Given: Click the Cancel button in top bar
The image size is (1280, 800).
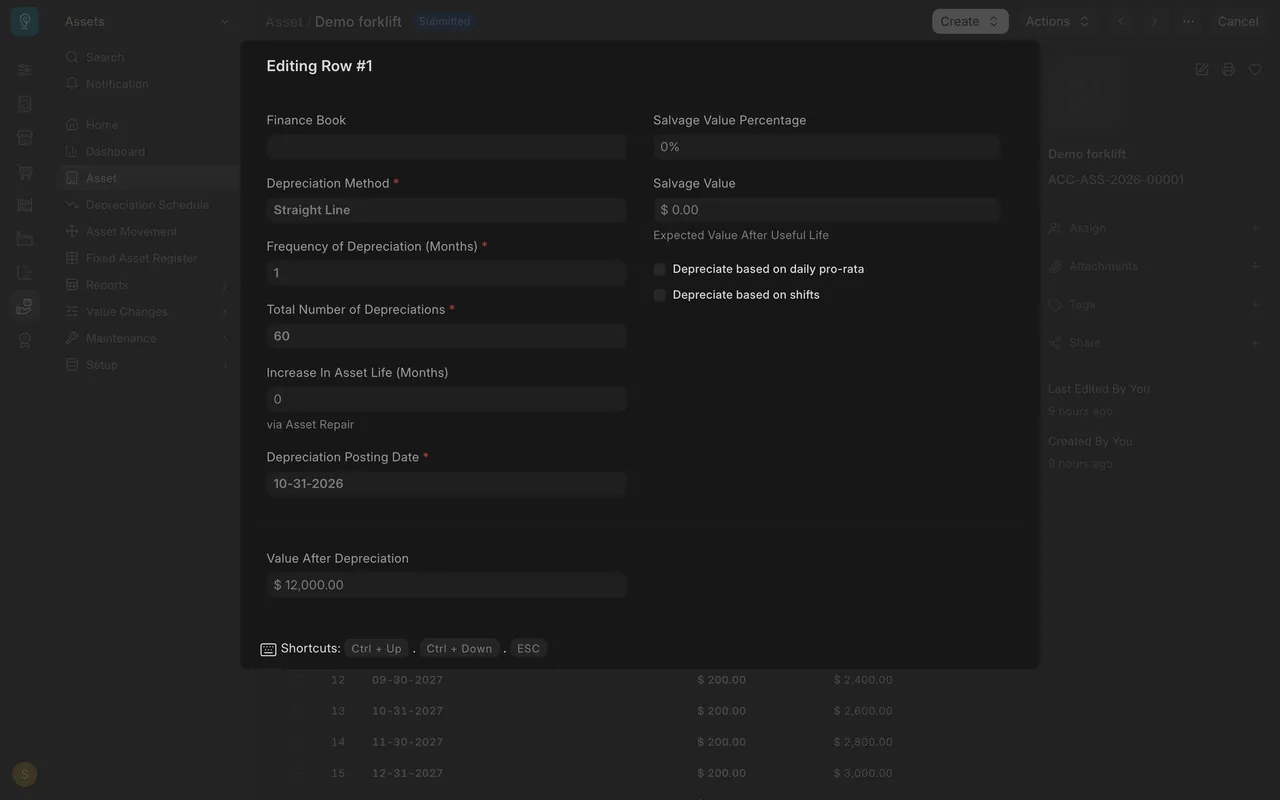Looking at the screenshot, I should (1238, 21).
